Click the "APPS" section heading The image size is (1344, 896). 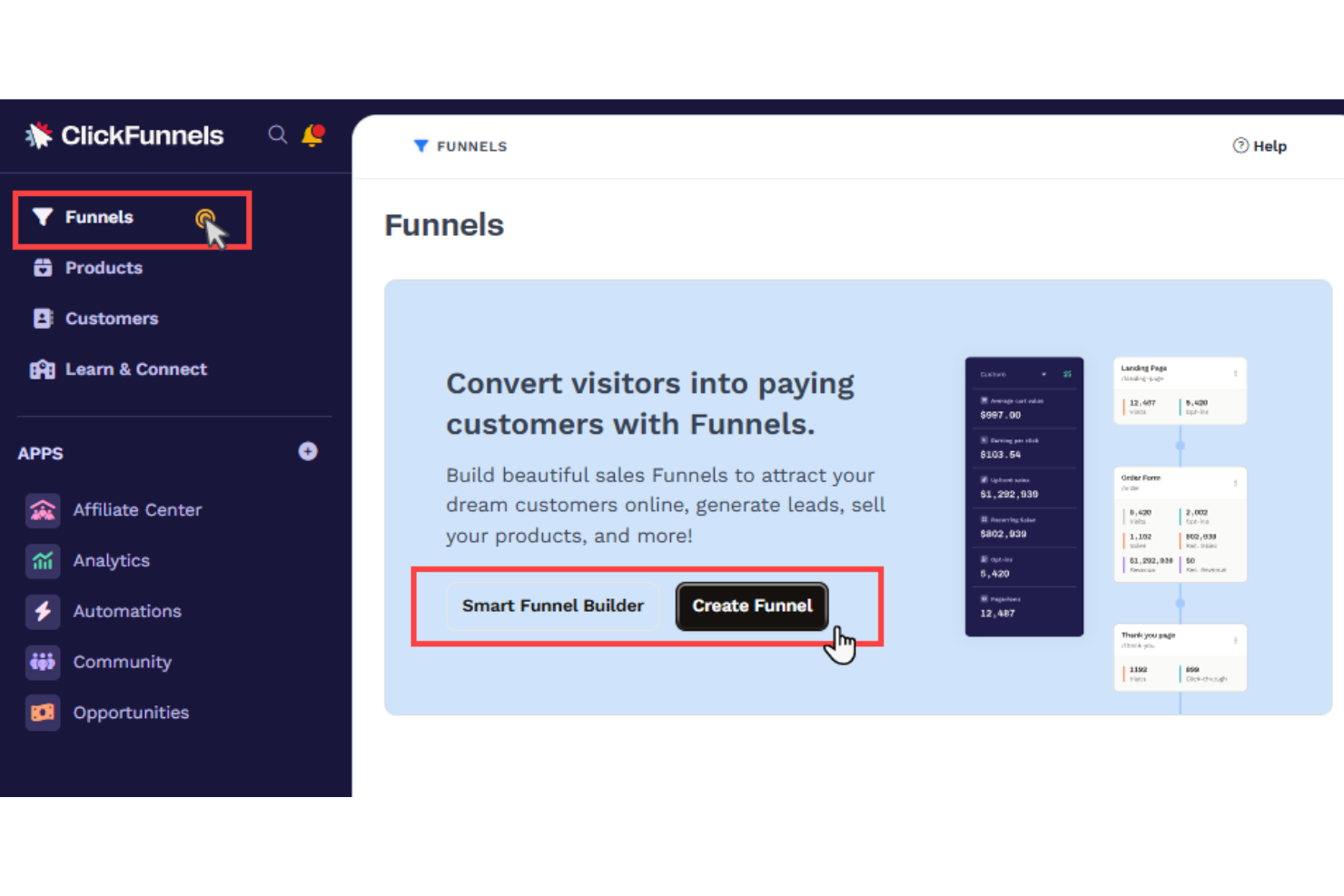click(x=41, y=453)
